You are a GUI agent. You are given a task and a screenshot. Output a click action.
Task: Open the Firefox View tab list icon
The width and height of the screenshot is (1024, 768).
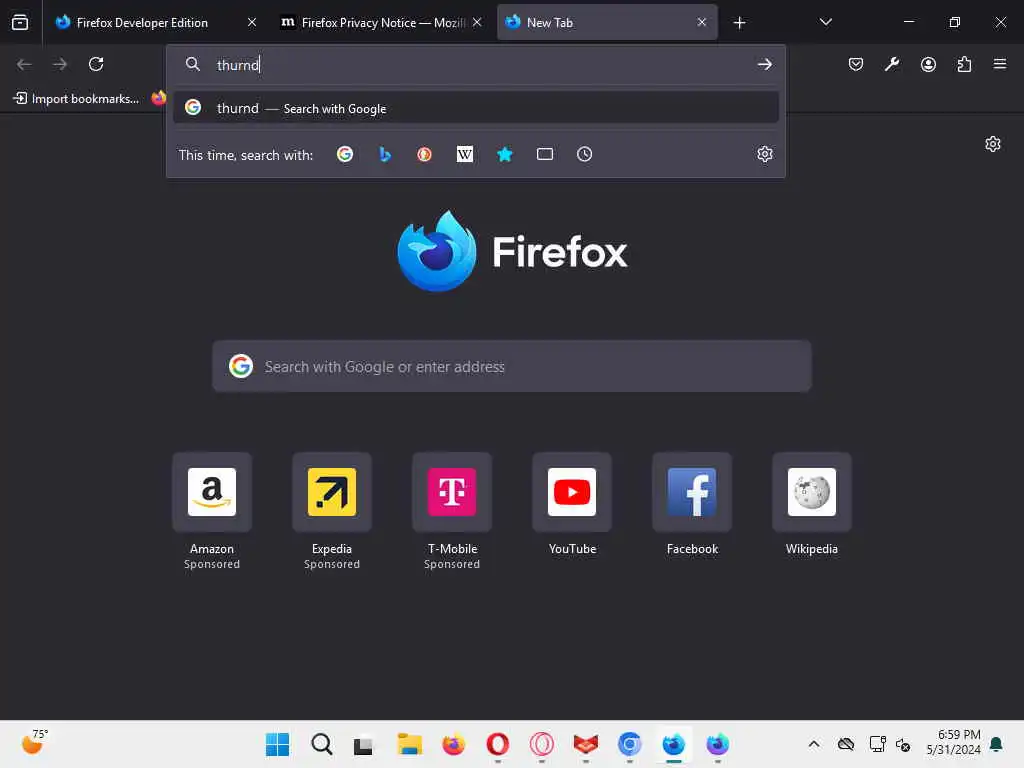pyautogui.click(x=20, y=22)
